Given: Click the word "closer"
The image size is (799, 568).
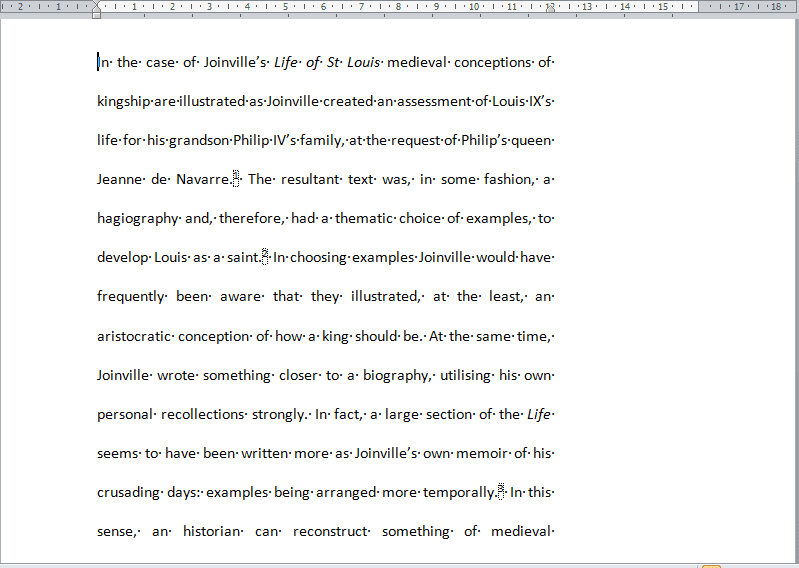Looking at the screenshot, I should [299, 375].
